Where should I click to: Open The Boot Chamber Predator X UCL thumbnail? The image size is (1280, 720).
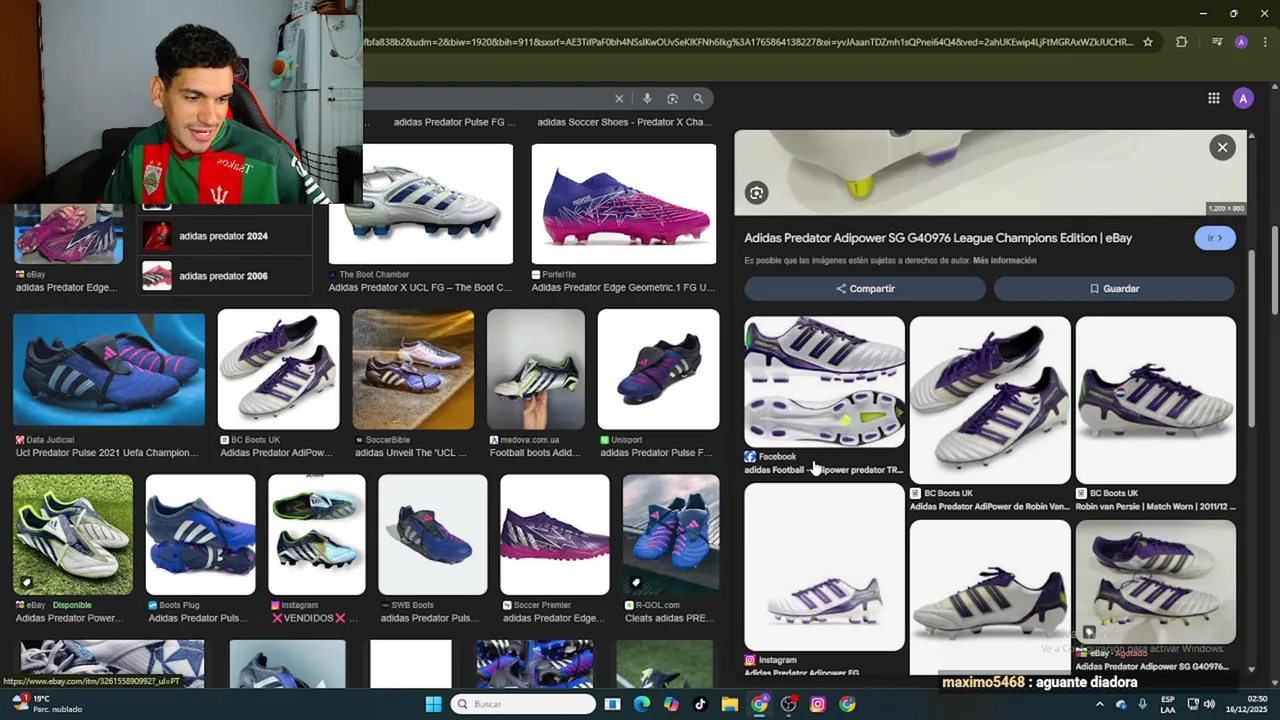click(421, 204)
